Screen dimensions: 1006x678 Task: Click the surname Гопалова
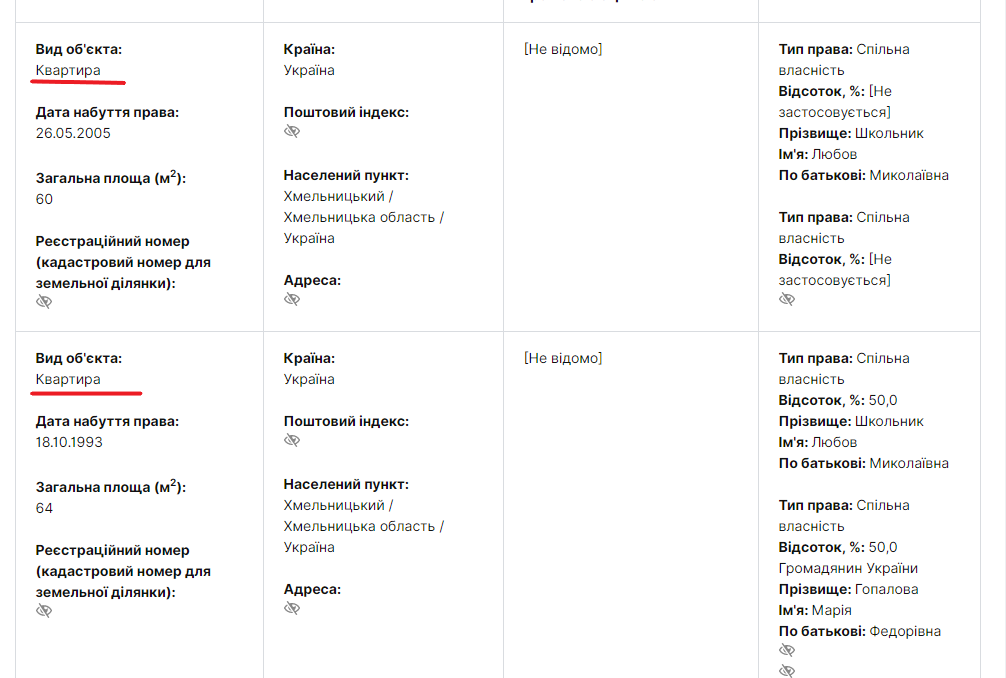tap(886, 589)
